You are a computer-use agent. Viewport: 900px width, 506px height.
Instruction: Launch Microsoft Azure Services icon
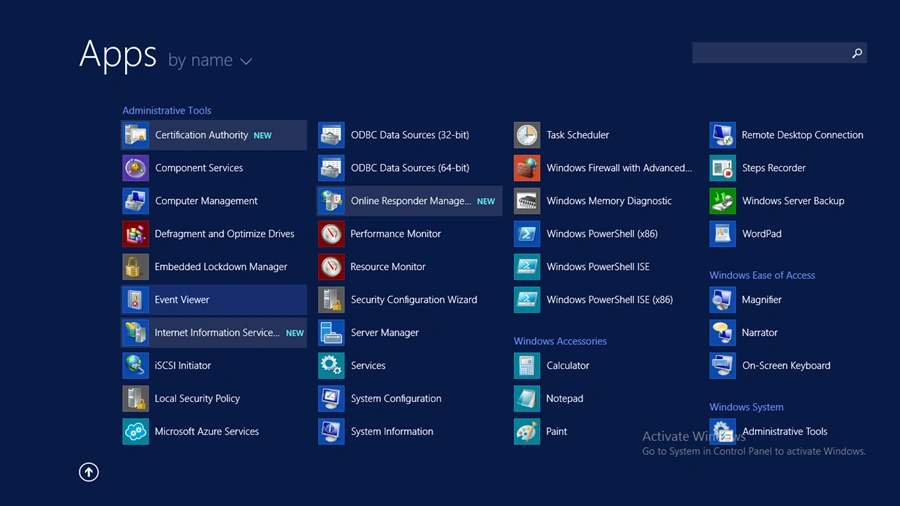click(135, 431)
